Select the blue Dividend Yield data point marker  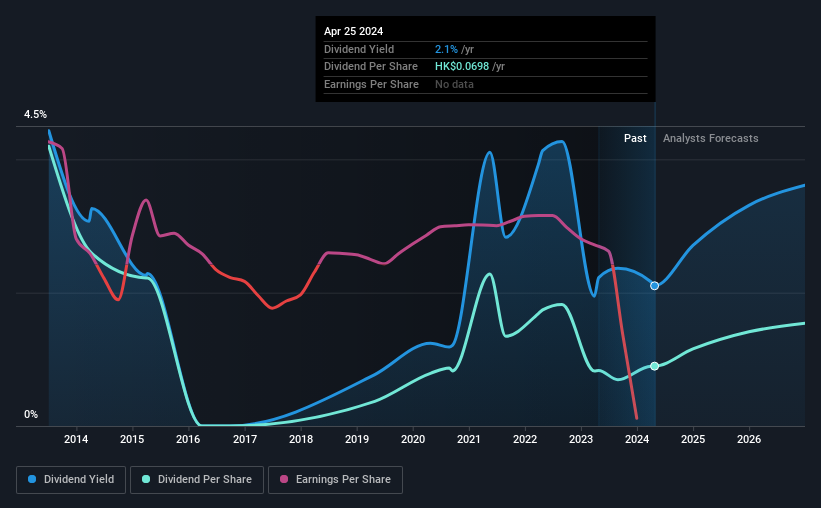[x=654, y=285]
